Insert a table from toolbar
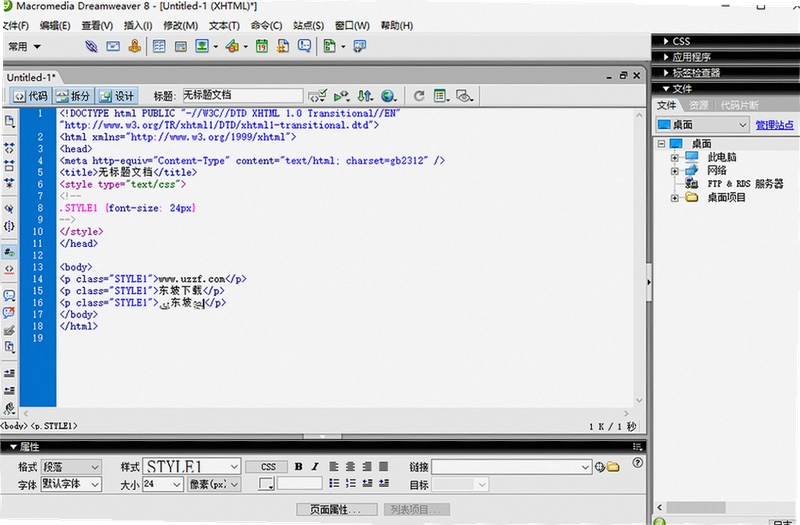 pos(159,46)
